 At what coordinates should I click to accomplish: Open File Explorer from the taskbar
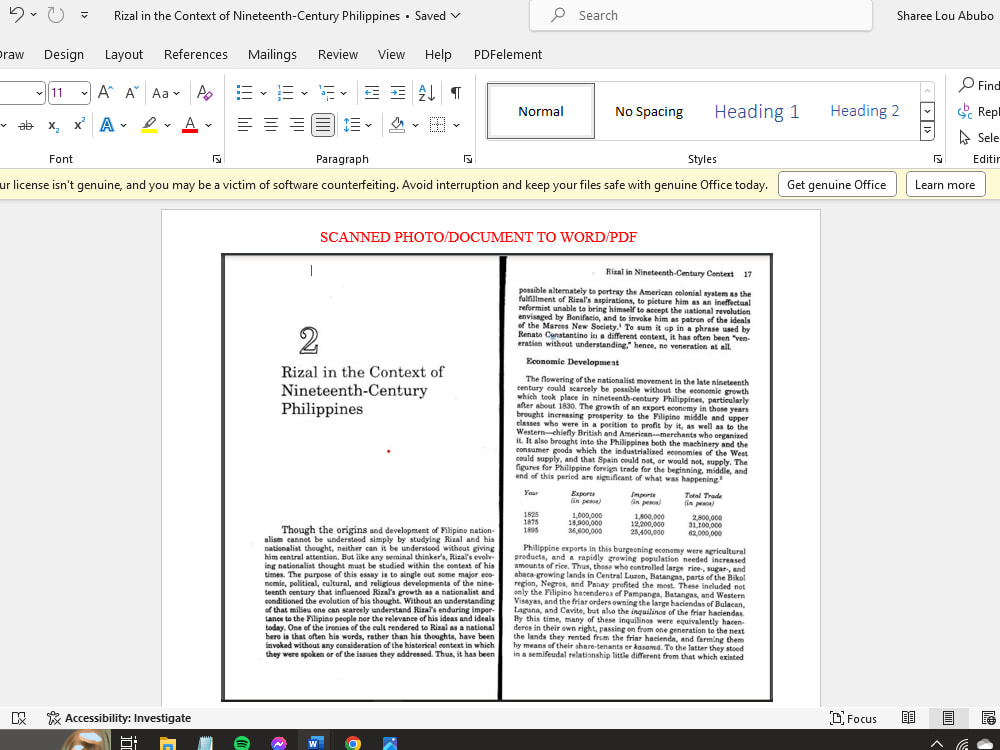[x=168, y=743]
